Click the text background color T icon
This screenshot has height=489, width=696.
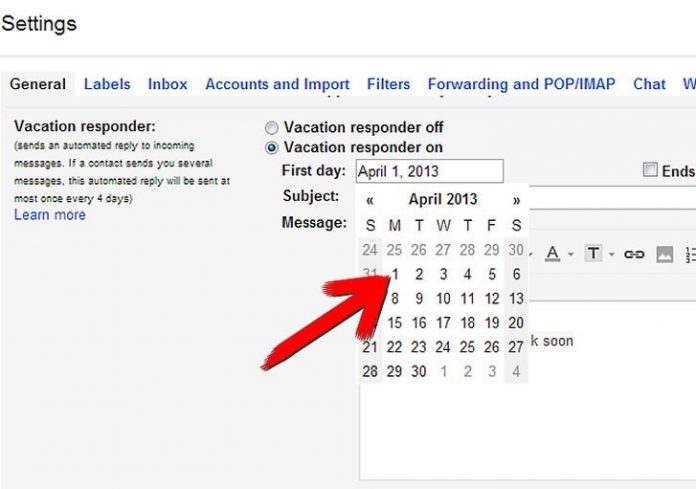[x=593, y=254]
